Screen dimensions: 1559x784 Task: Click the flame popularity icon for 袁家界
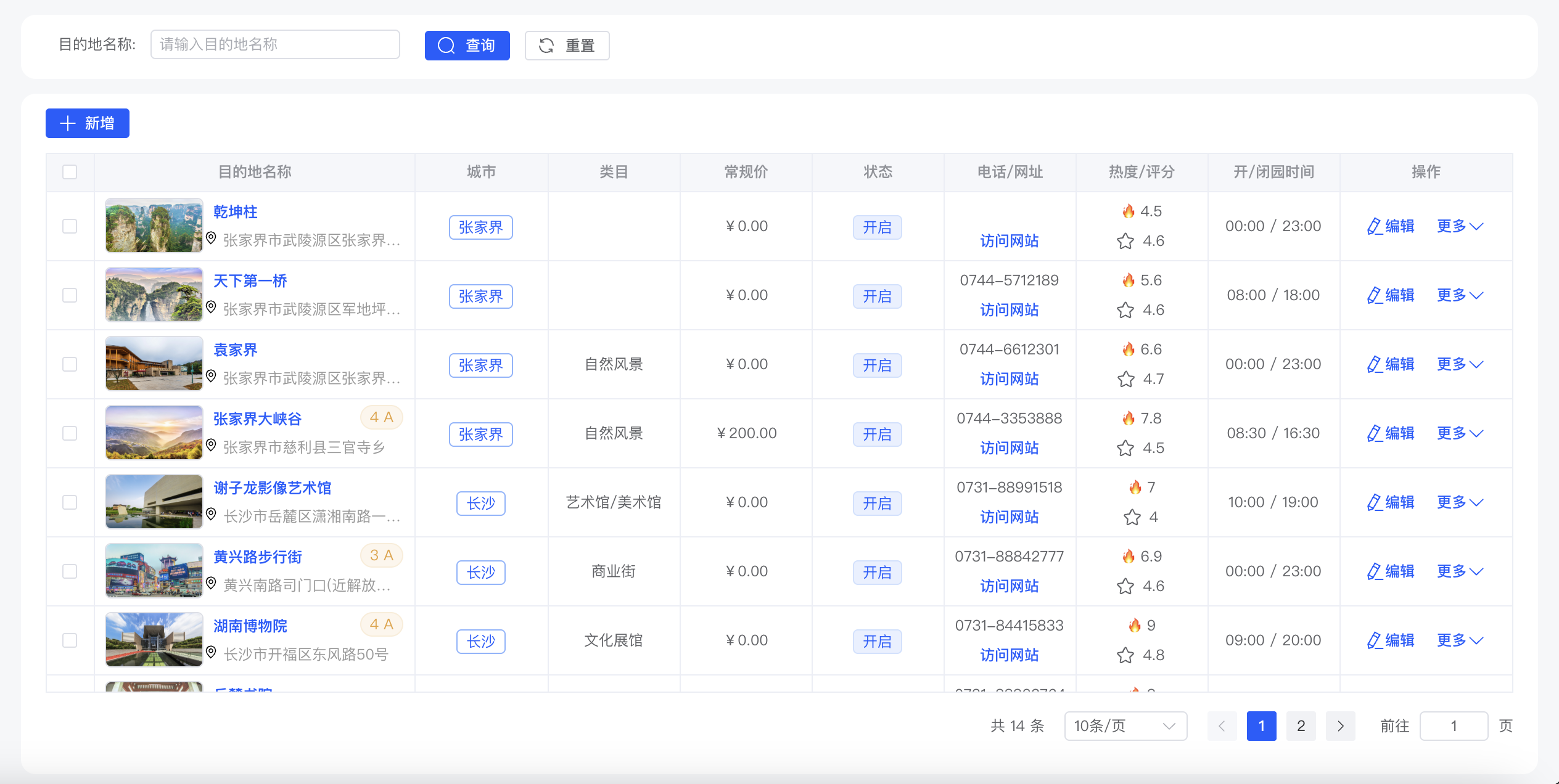(x=1129, y=349)
